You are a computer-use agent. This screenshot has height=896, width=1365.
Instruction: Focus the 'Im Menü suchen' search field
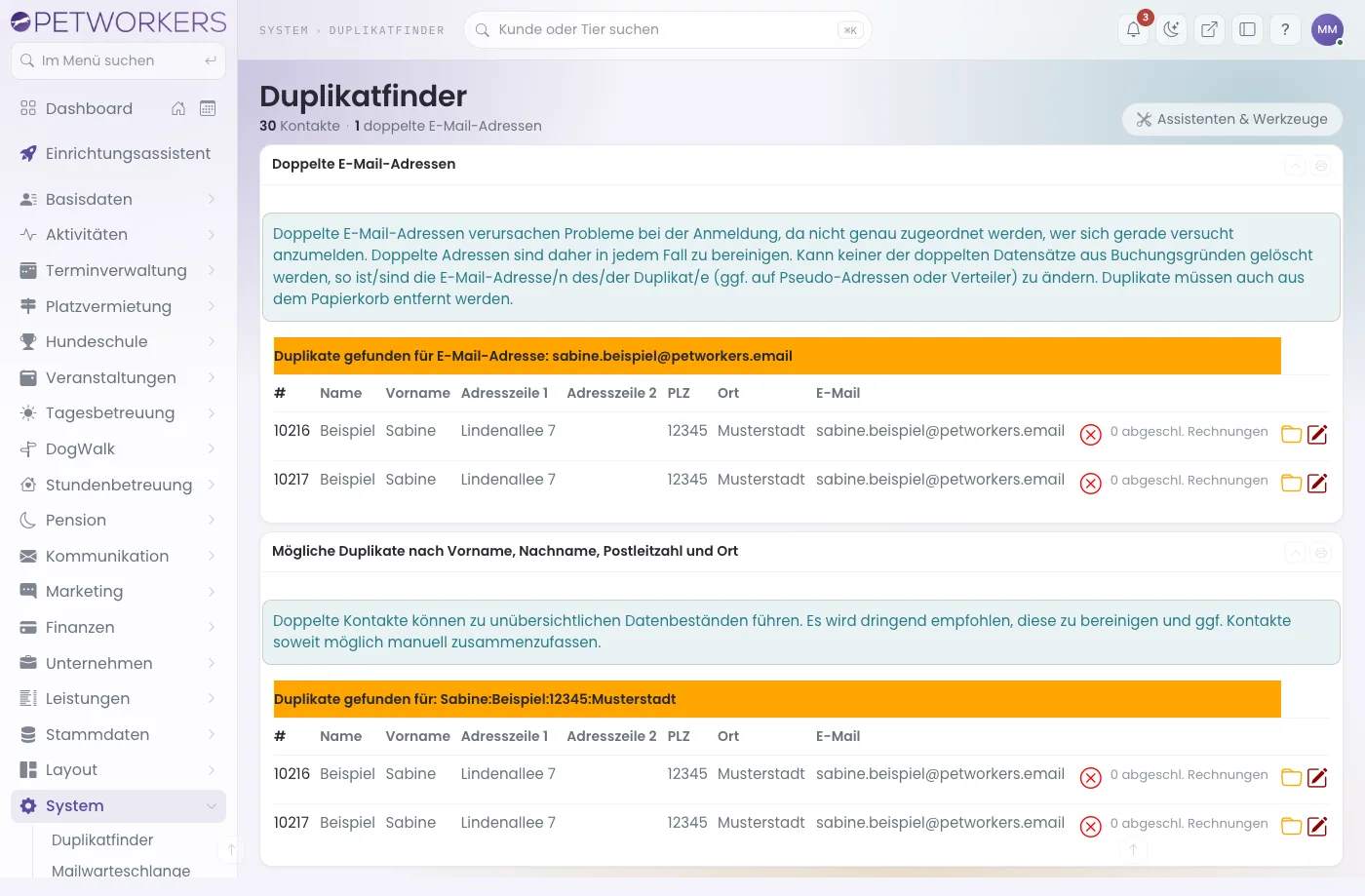coord(119,60)
